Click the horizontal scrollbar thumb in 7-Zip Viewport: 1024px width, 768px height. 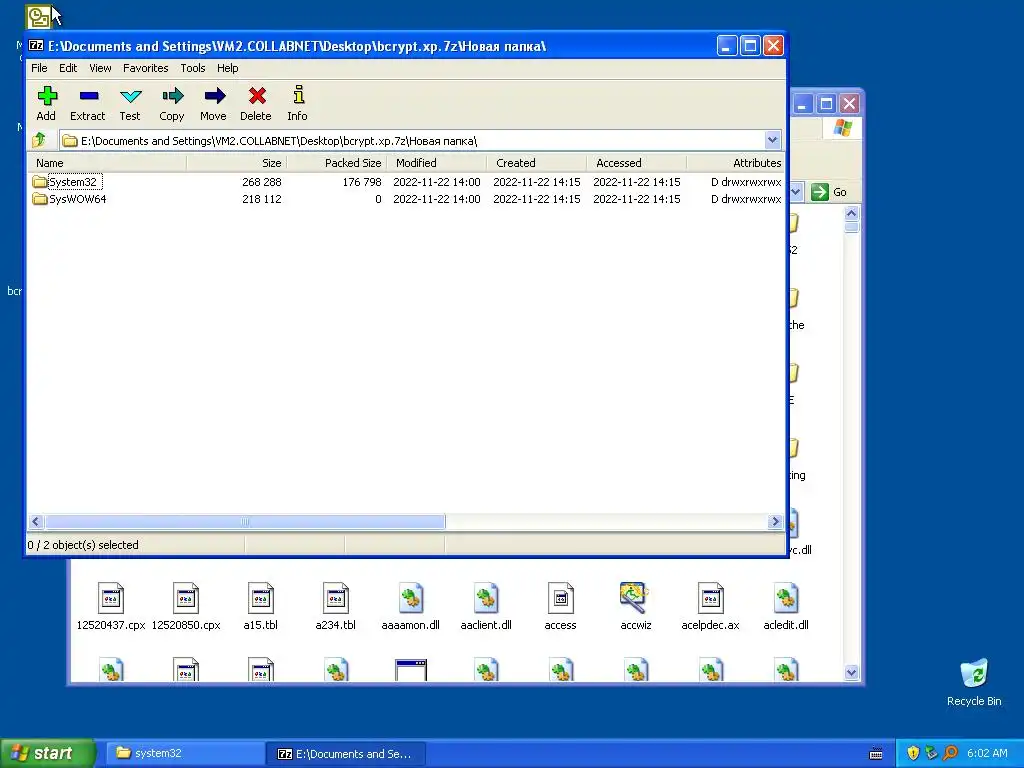245,521
